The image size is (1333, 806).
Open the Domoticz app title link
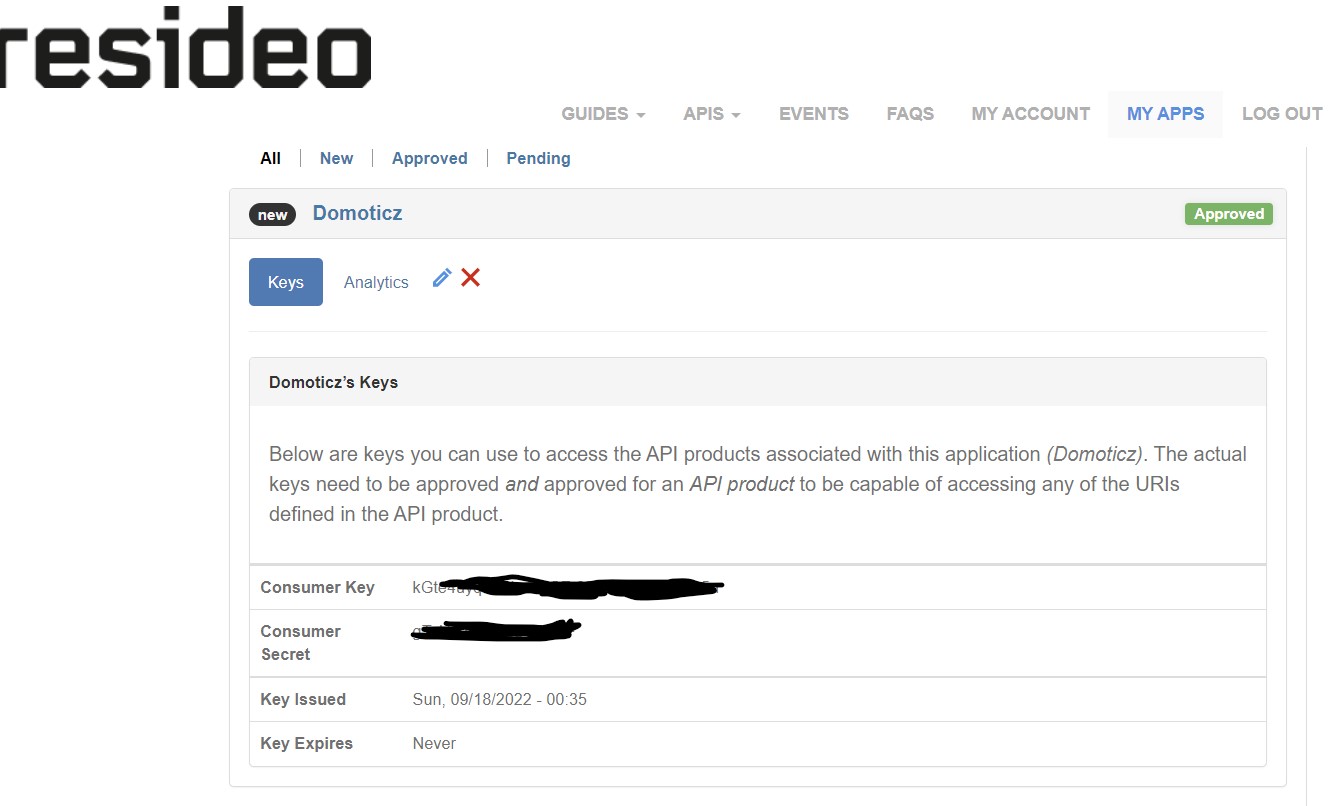point(357,213)
